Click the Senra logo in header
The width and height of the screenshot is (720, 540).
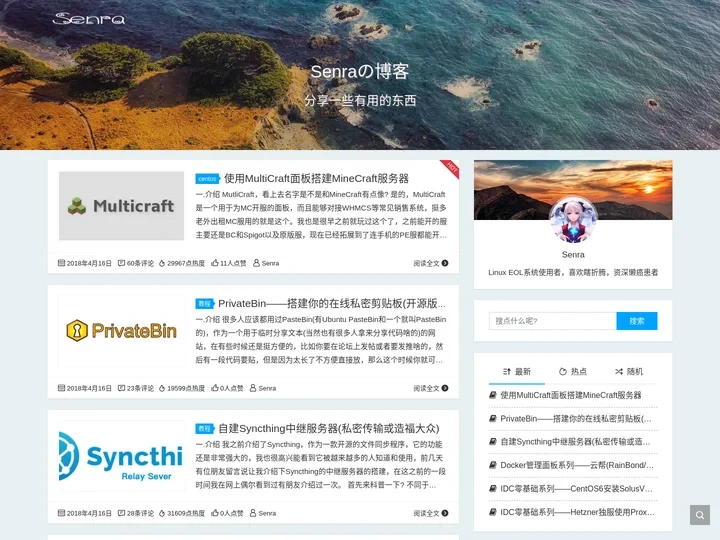tap(89, 18)
